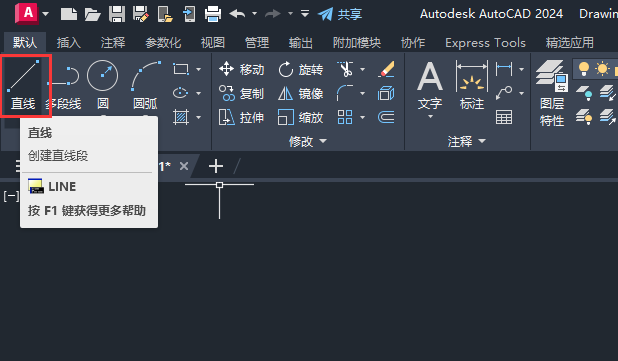618x361 pixels.
Task: Expand the rectangle tool dropdown arrow
Action: coord(198,69)
